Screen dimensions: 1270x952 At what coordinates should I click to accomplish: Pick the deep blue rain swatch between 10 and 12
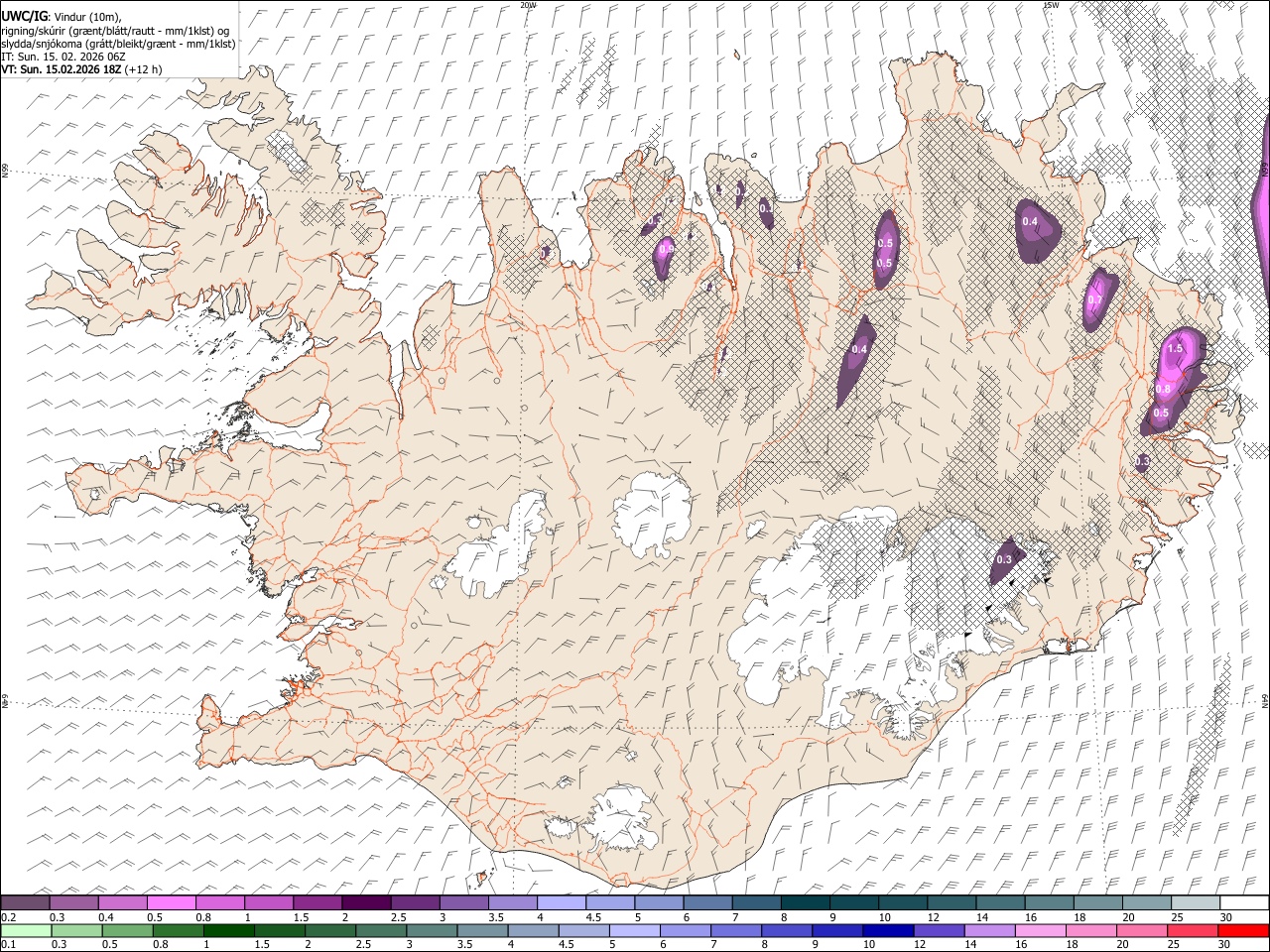pos(889,930)
